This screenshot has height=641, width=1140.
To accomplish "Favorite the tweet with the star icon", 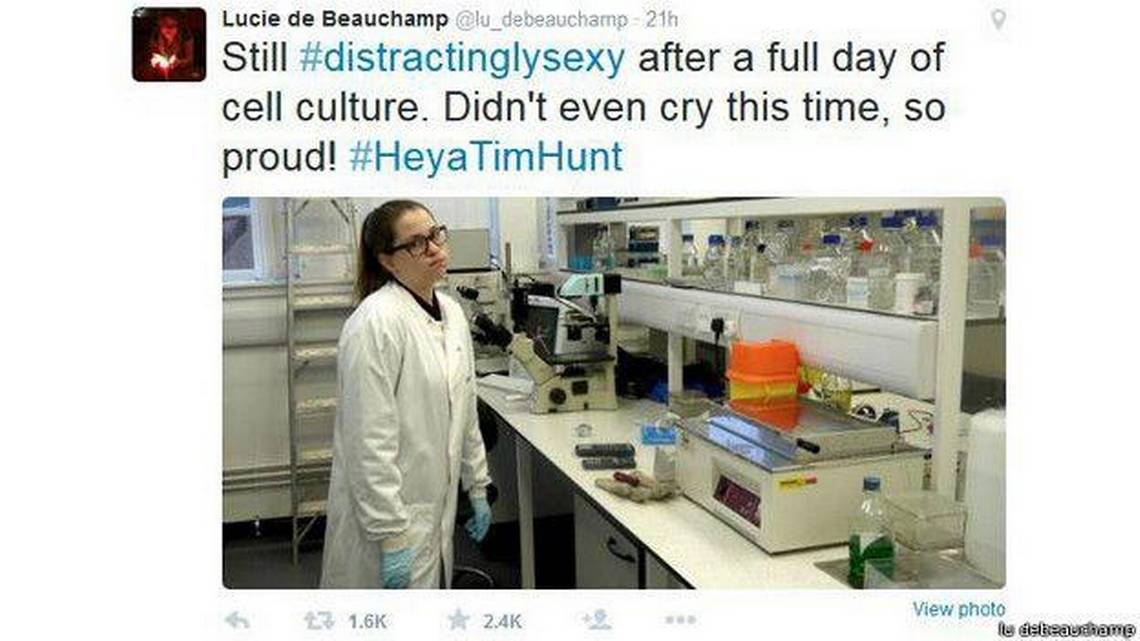I will pyautogui.click(x=458, y=620).
